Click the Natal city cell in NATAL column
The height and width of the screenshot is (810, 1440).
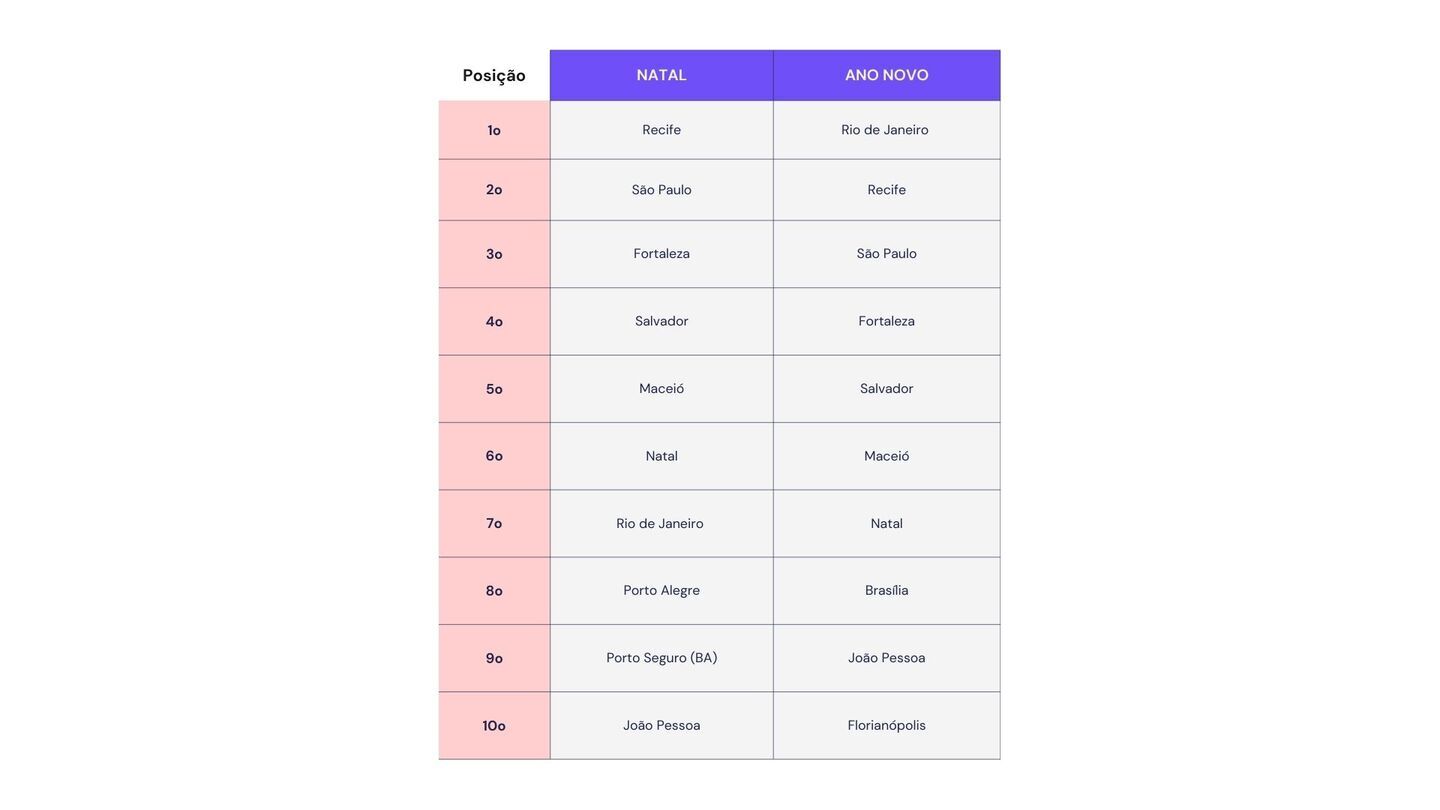click(661, 456)
